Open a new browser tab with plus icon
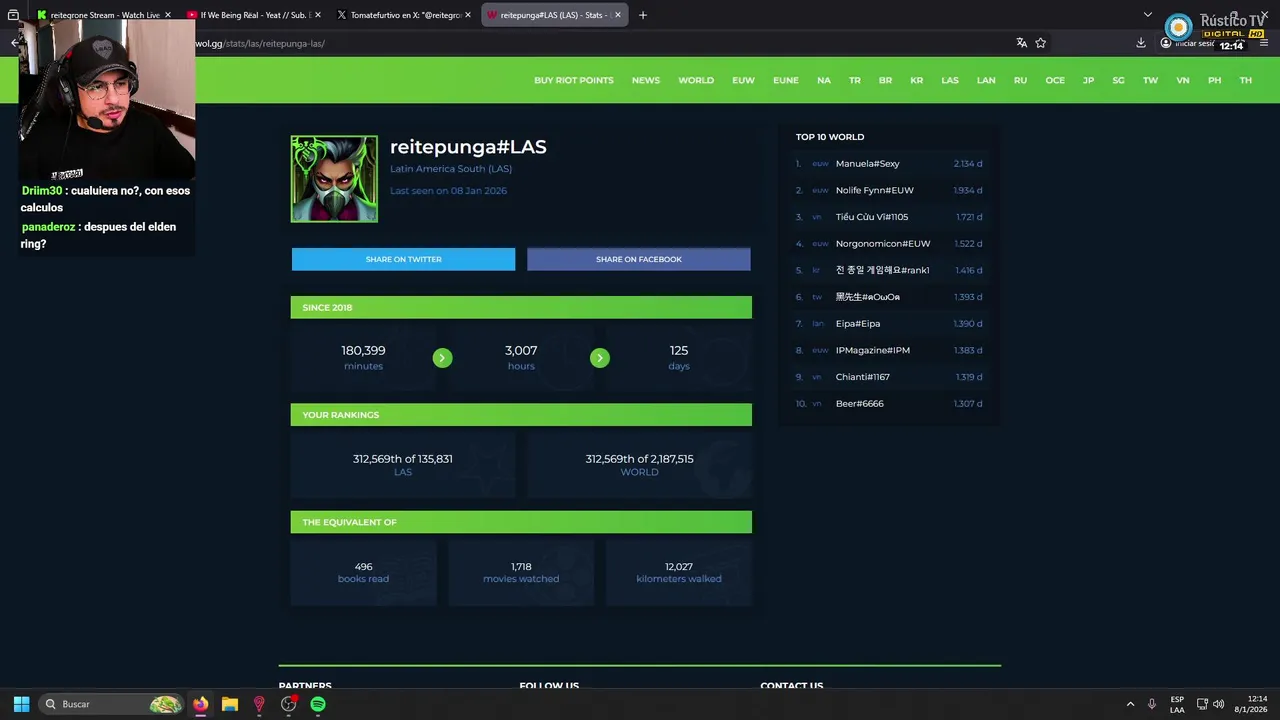This screenshot has height=720, width=1280. coord(643,15)
